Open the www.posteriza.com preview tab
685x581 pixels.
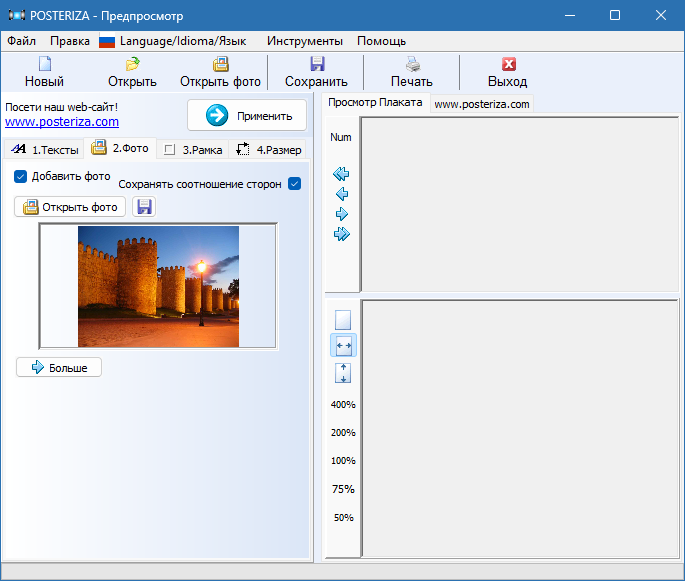coord(481,104)
